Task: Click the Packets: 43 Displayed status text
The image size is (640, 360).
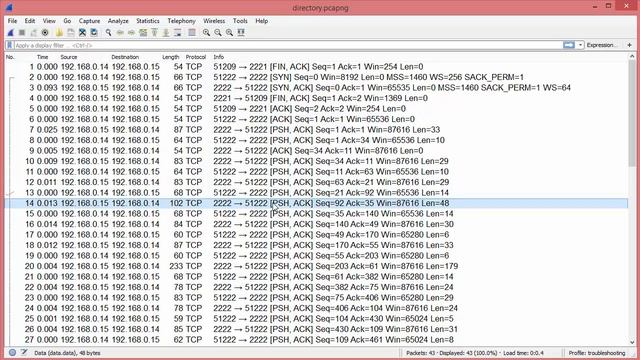Action: [475, 353]
